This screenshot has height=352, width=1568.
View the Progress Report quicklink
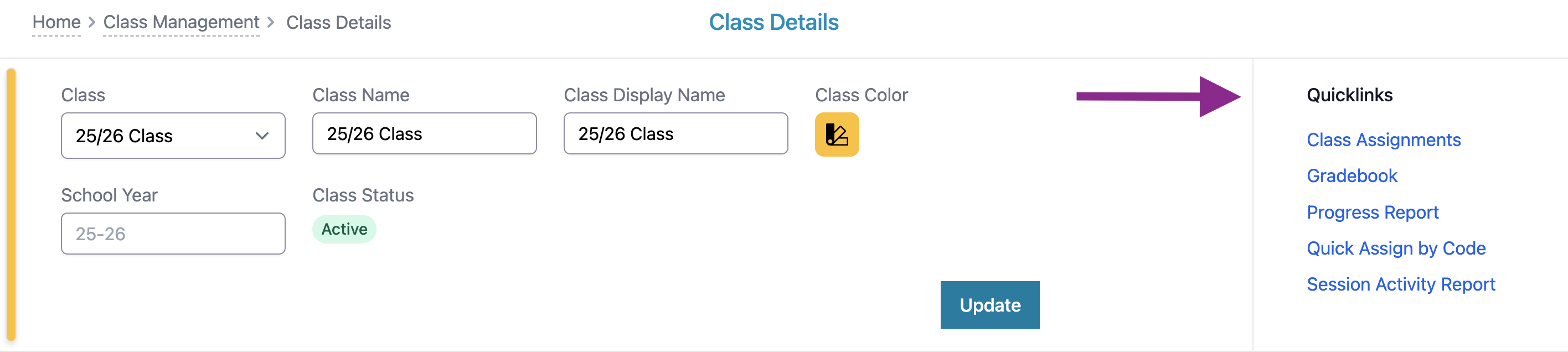(x=1372, y=212)
